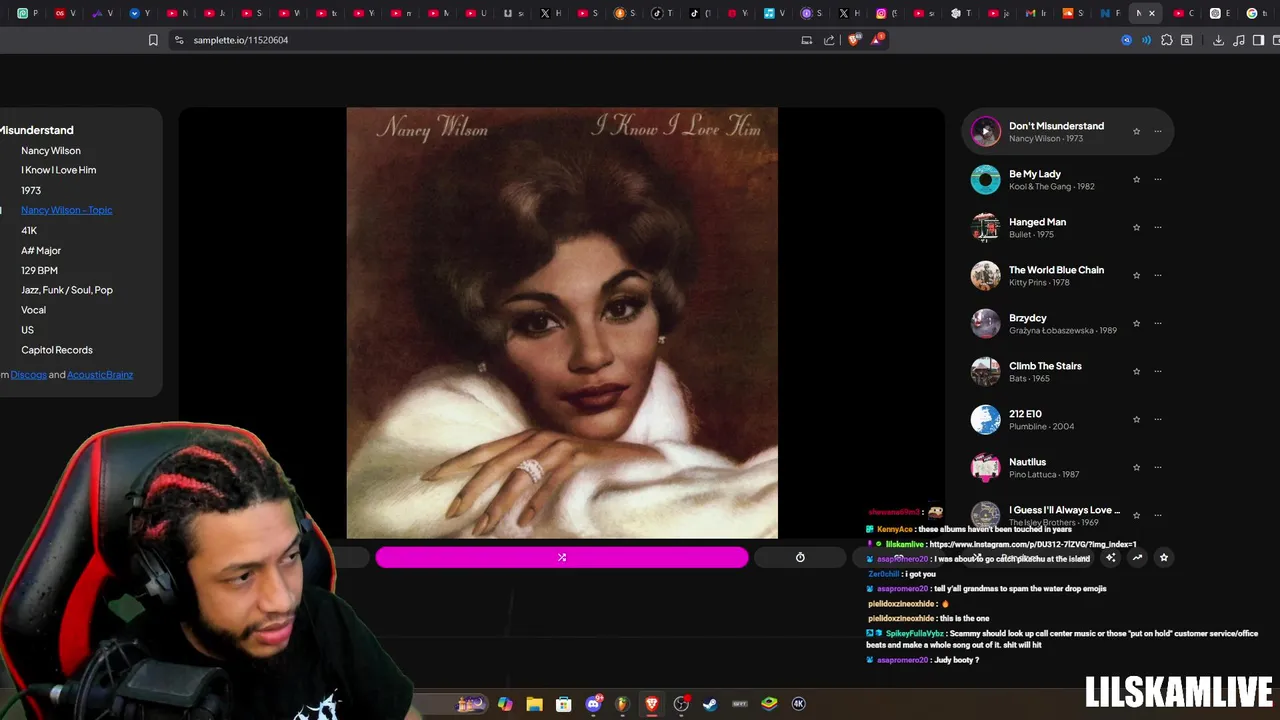Open the Discogs link
This screenshot has height=720, width=1280.
pos(28,375)
